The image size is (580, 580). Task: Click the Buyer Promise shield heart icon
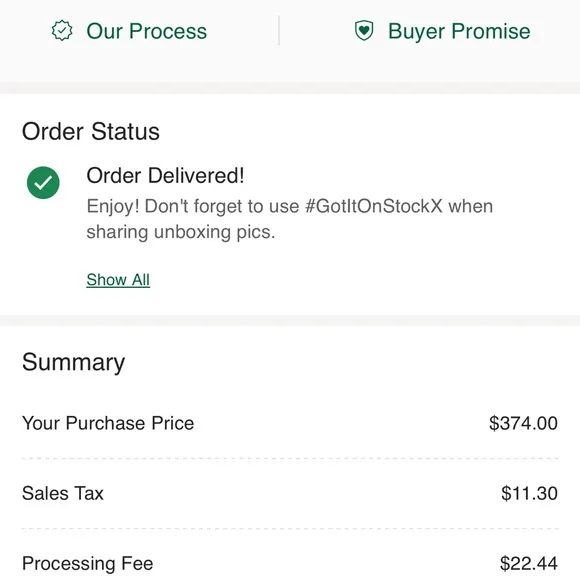364,31
